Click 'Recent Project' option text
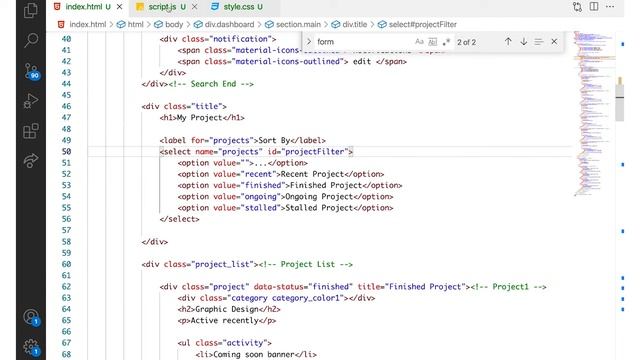 click(x=312, y=174)
